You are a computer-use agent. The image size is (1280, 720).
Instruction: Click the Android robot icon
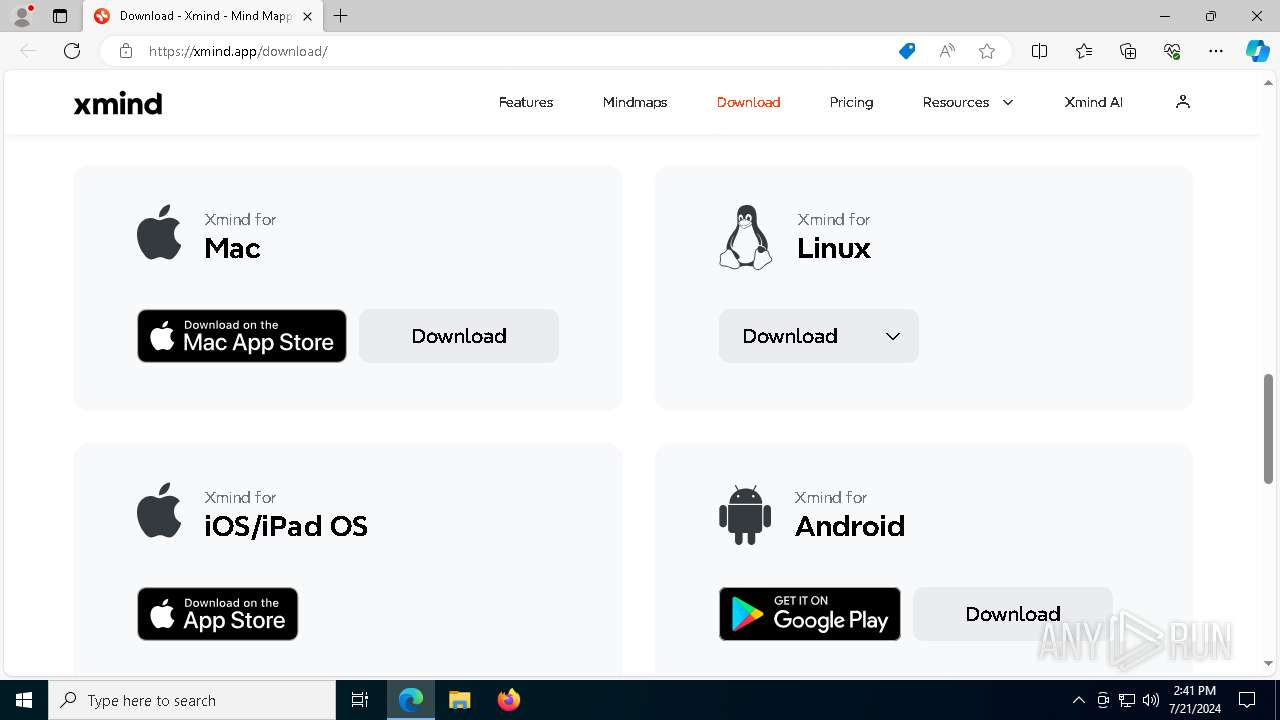745,515
